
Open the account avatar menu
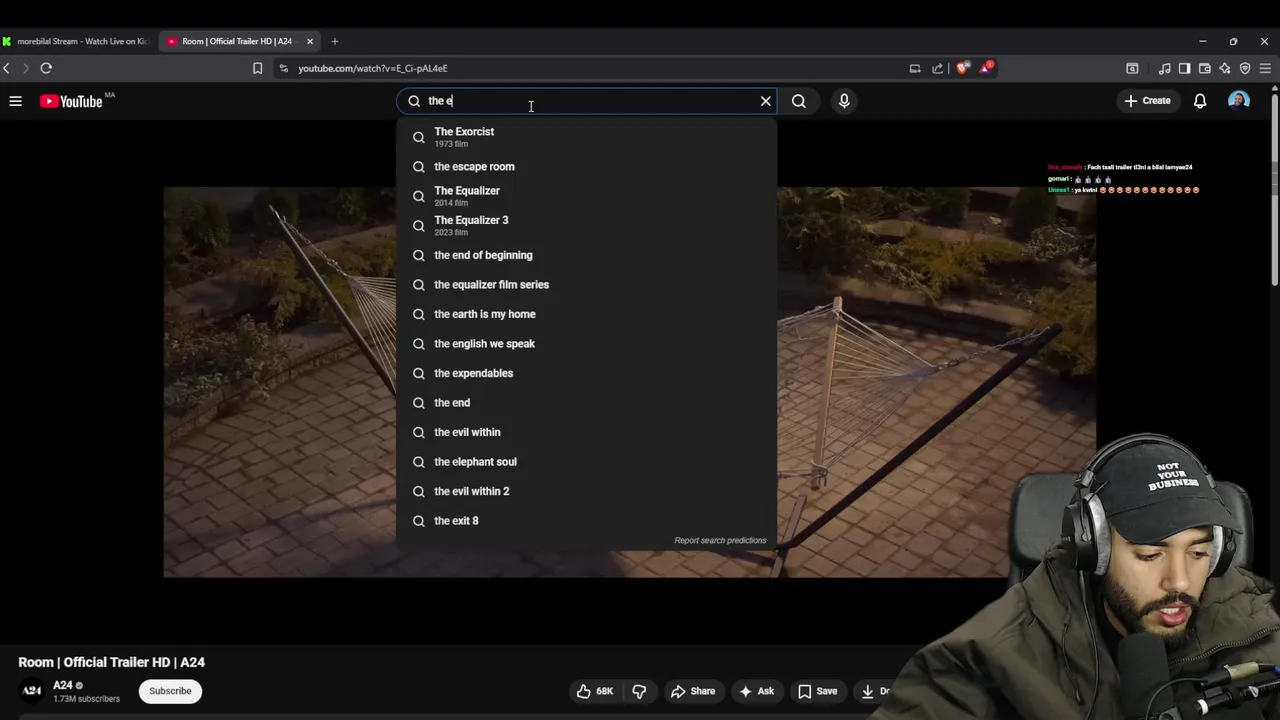[x=1239, y=101]
